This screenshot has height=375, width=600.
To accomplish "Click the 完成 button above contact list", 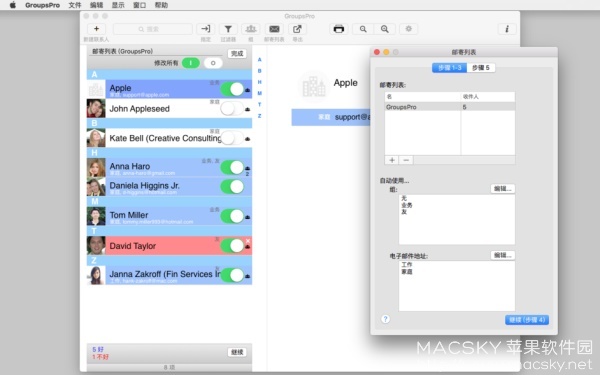I will [237, 54].
